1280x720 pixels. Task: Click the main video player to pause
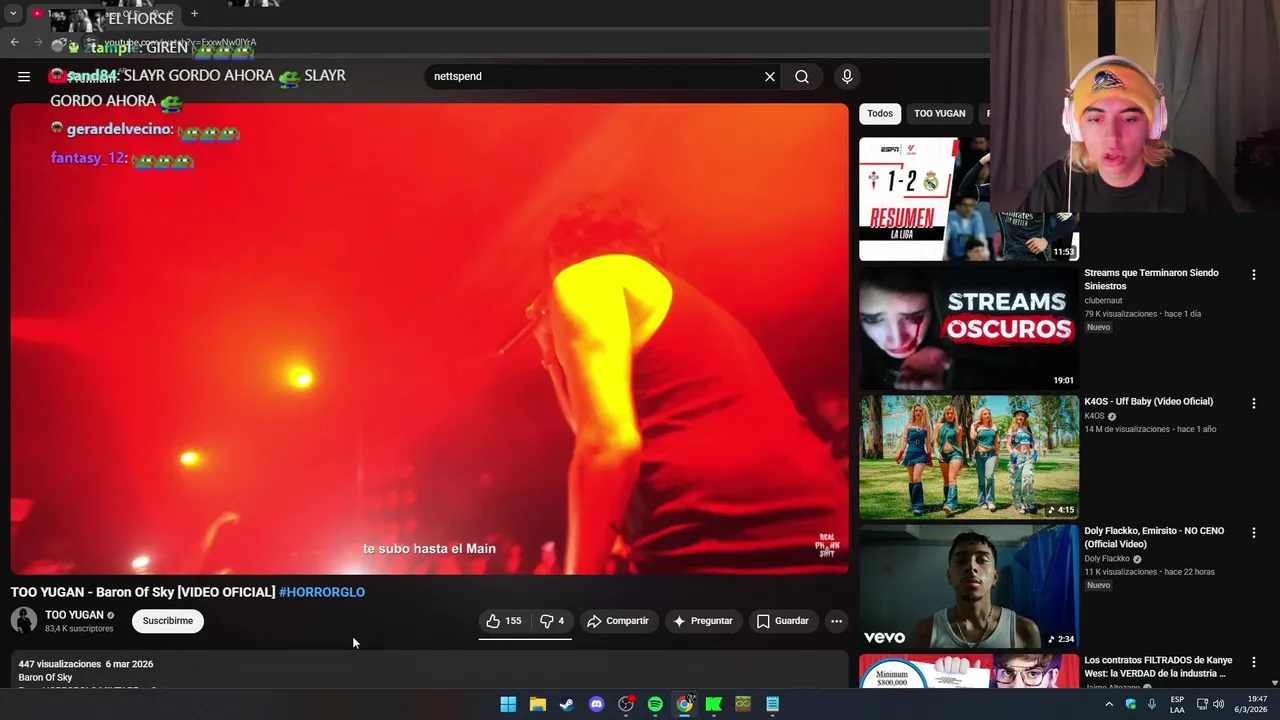coord(429,338)
